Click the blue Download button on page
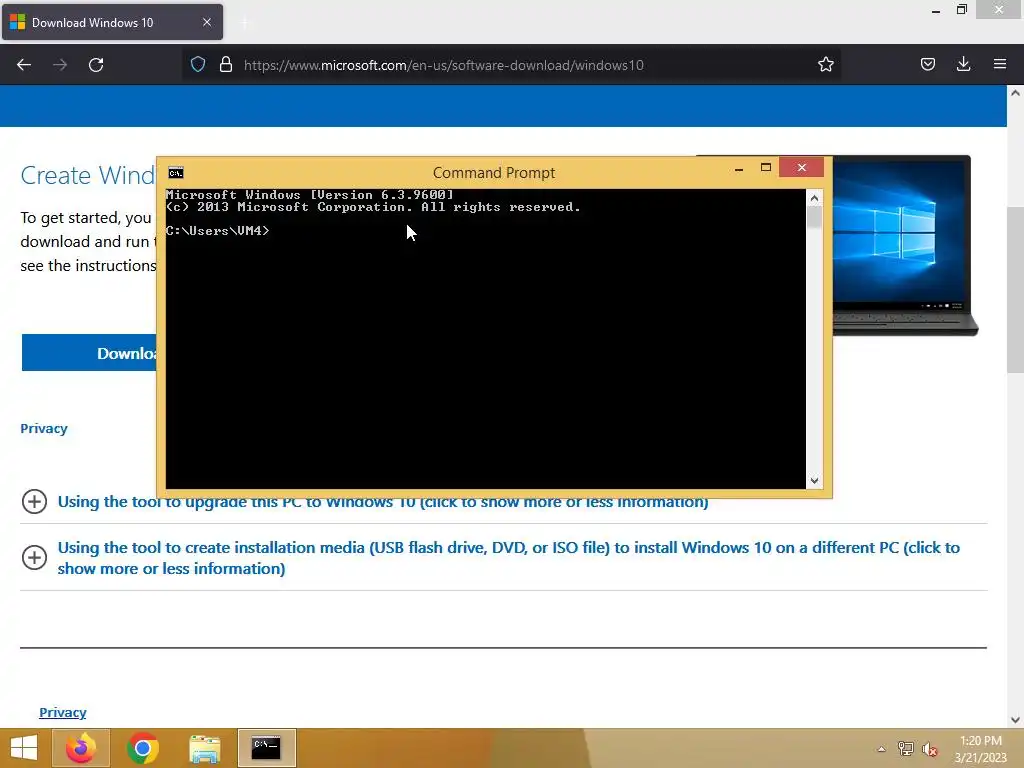This screenshot has width=1024, height=768. tap(89, 353)
